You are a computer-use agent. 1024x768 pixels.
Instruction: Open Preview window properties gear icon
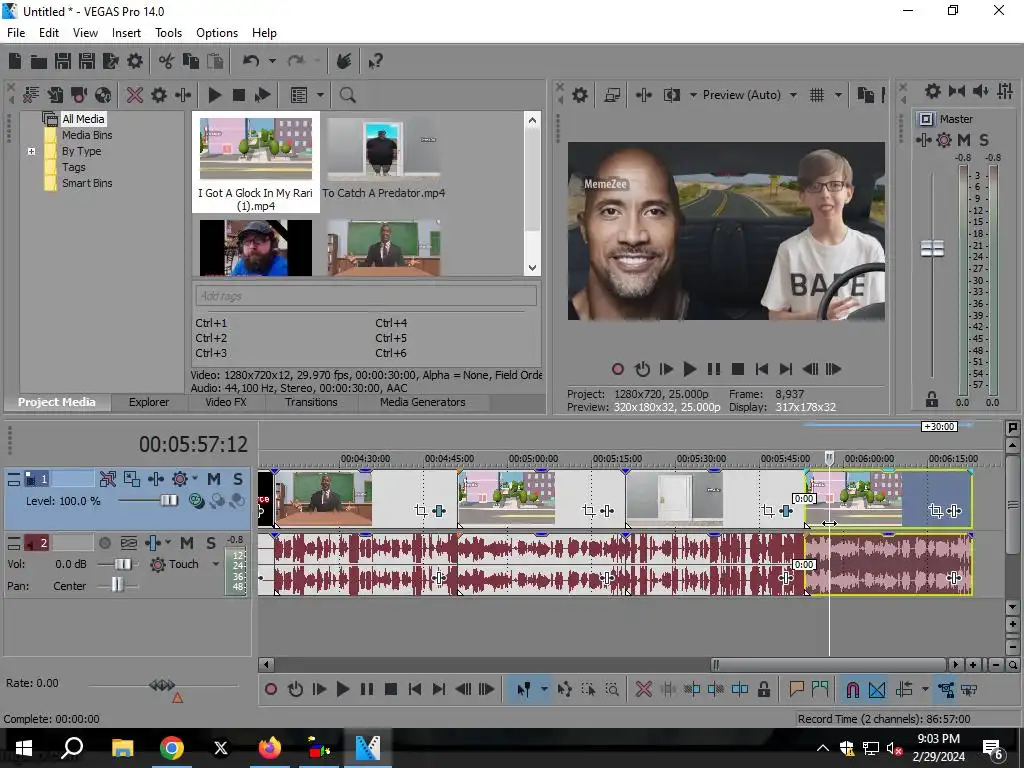580,95
